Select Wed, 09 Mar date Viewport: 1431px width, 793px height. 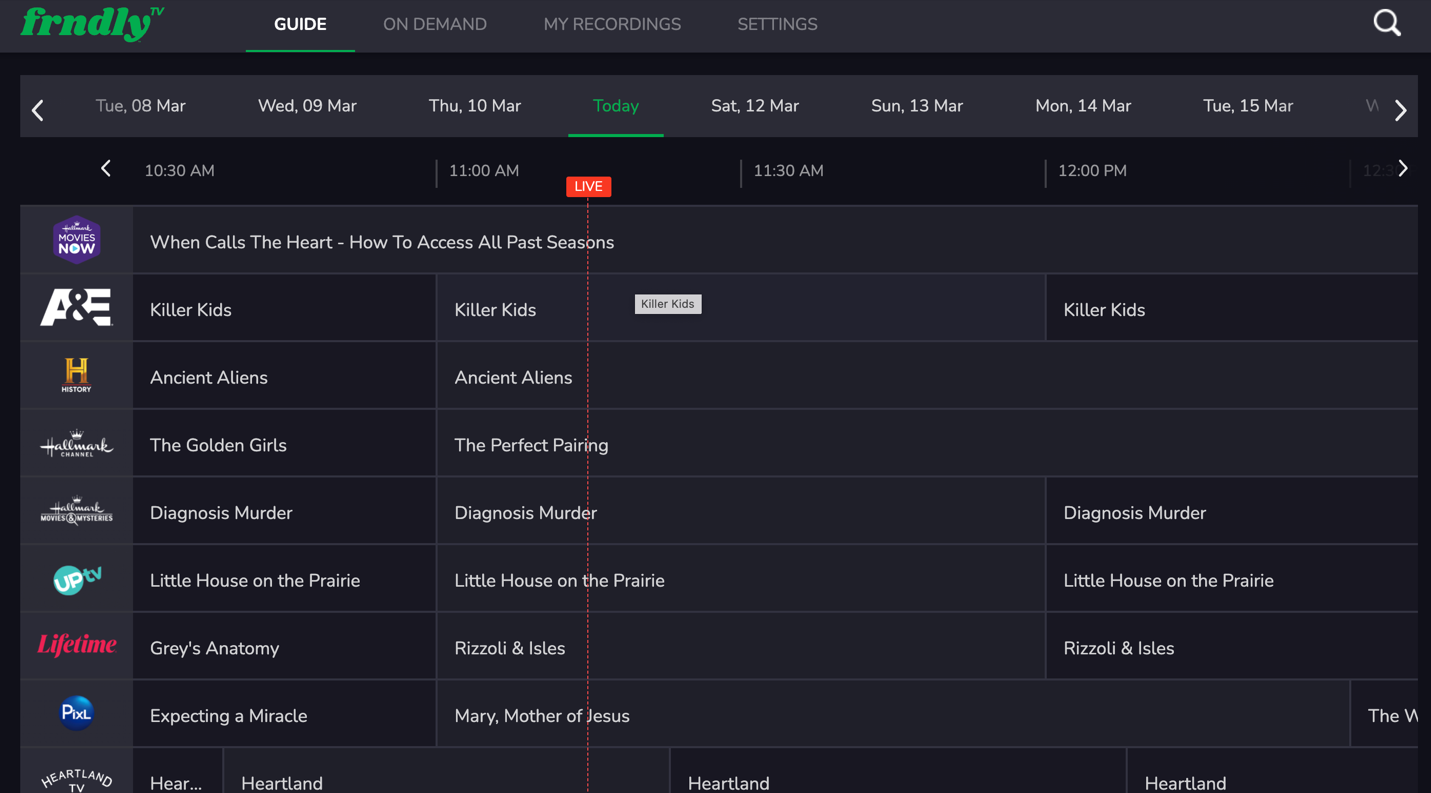click(x=307, y=106)
